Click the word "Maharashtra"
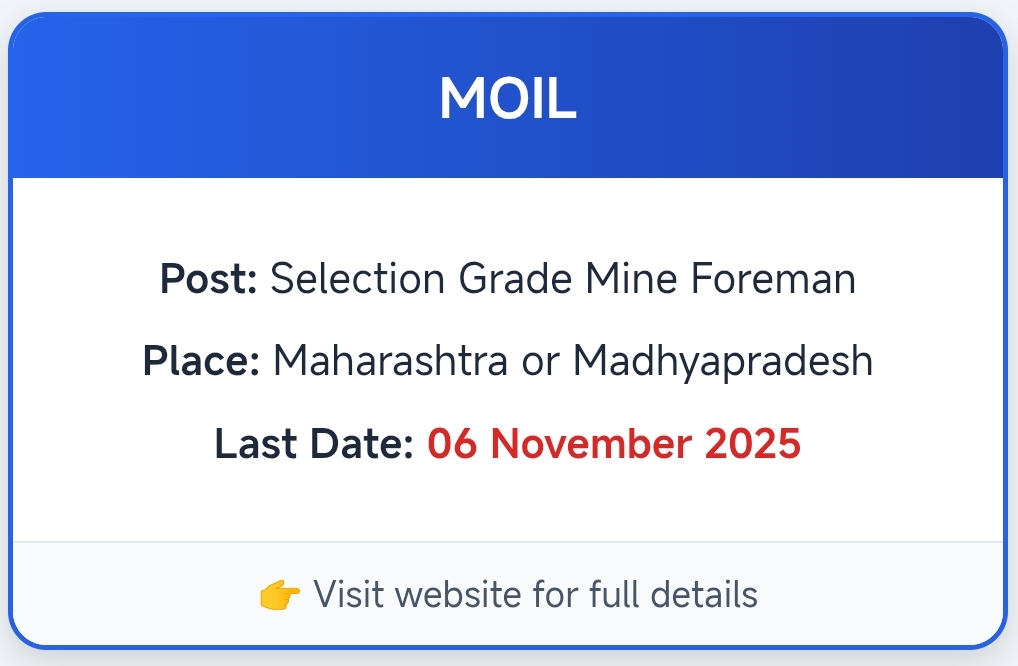The width and height of the screenshot is (1018, 666). pyautogui.click(x=390, y=360)
